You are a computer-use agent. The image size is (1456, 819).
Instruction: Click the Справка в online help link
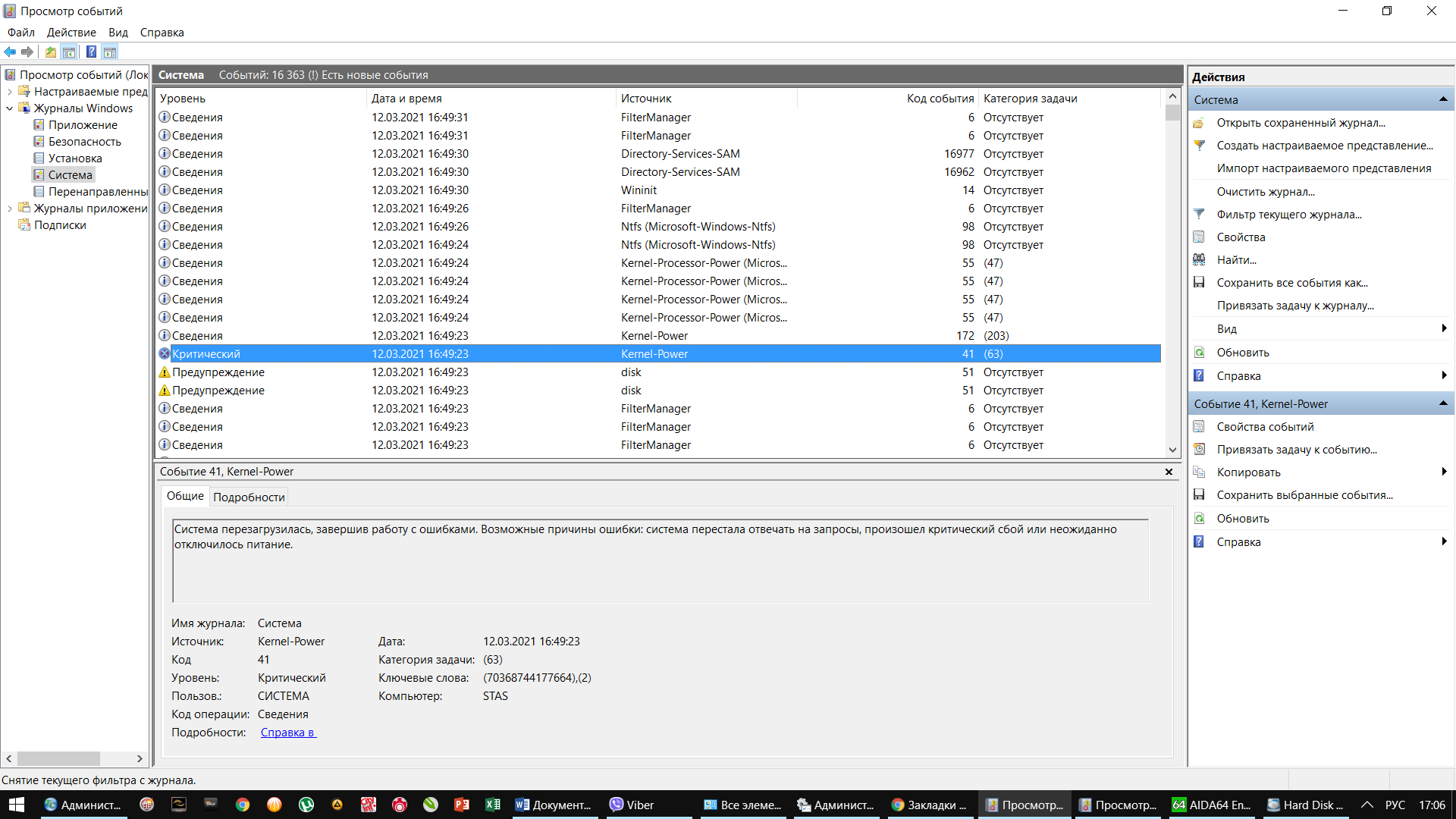(288, 732)
